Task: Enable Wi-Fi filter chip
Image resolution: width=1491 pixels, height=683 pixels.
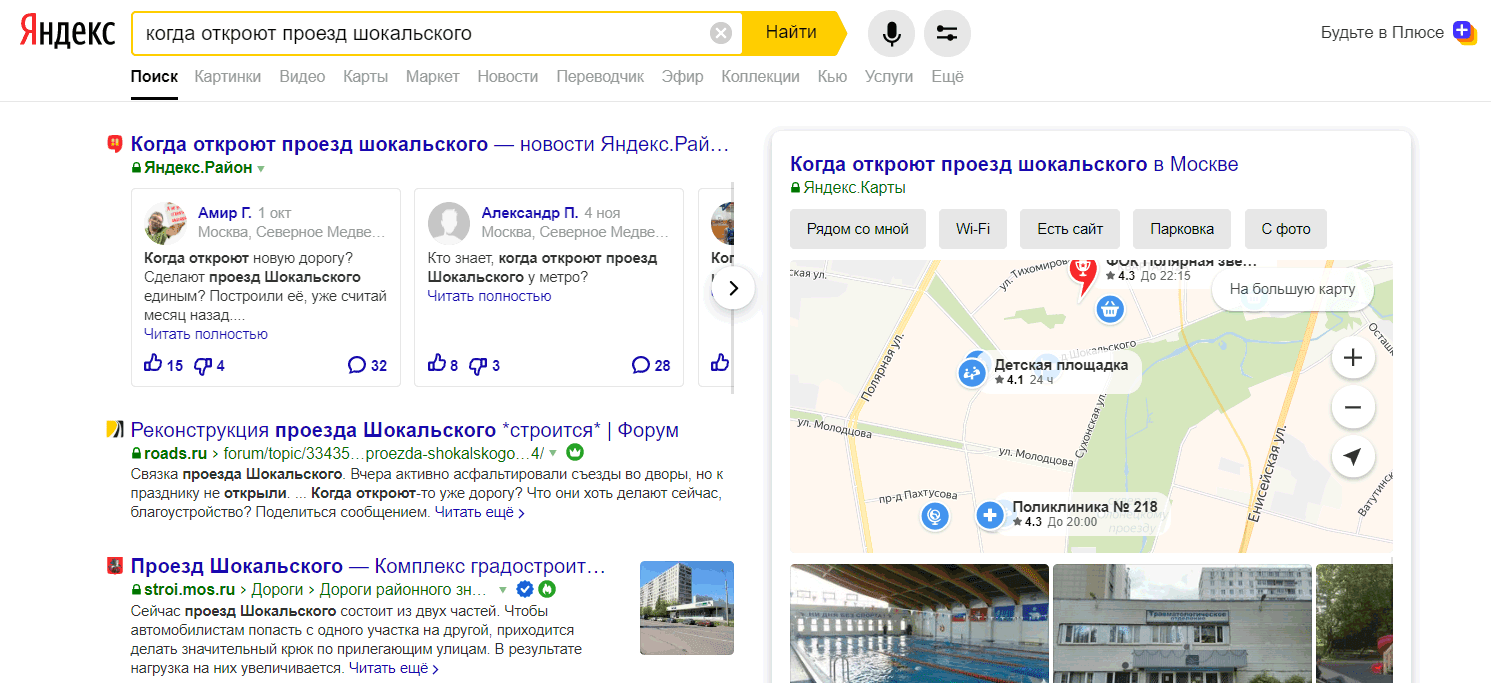Action: point(973,229)
